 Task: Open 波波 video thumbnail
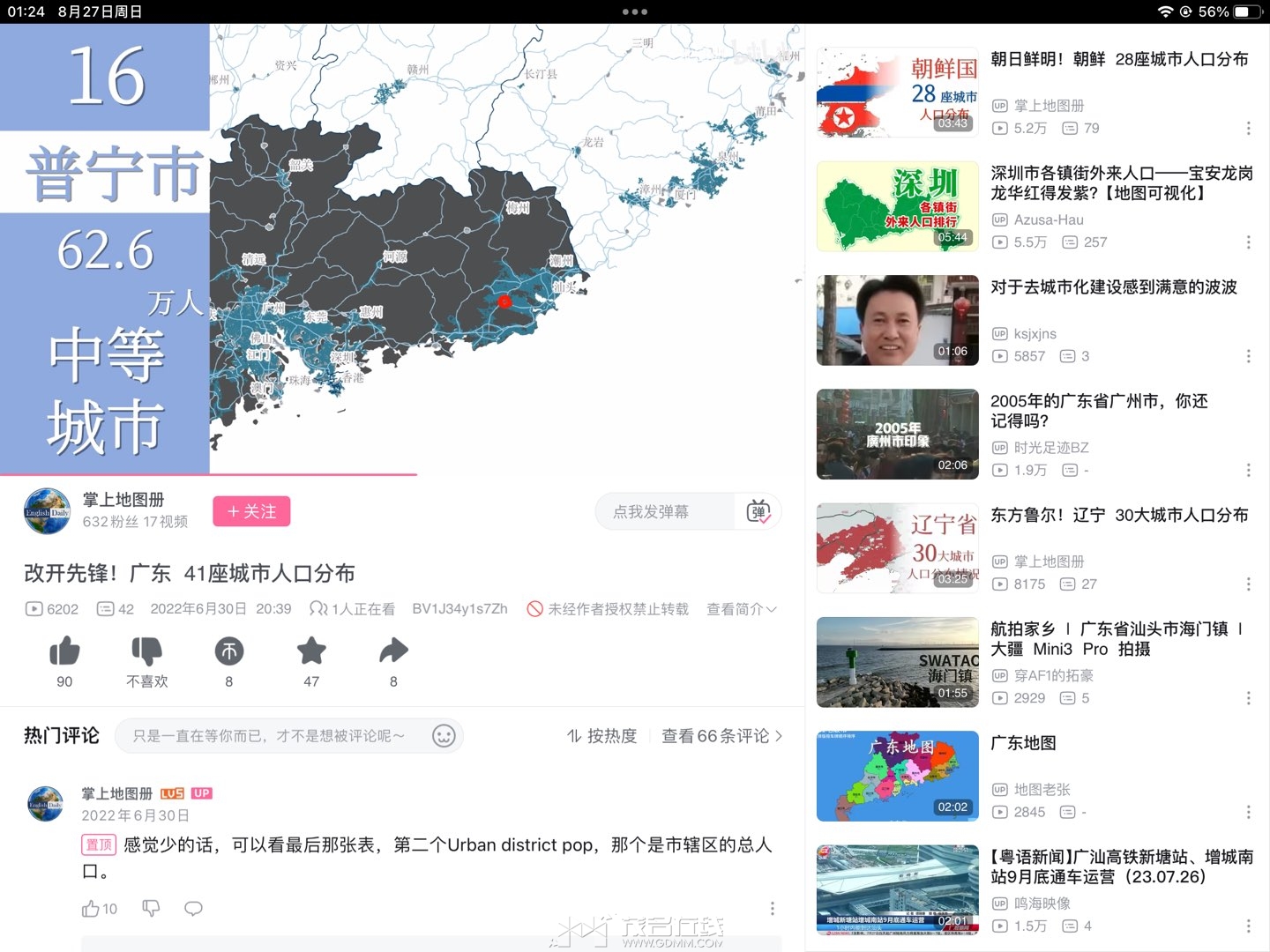[898, 320]
